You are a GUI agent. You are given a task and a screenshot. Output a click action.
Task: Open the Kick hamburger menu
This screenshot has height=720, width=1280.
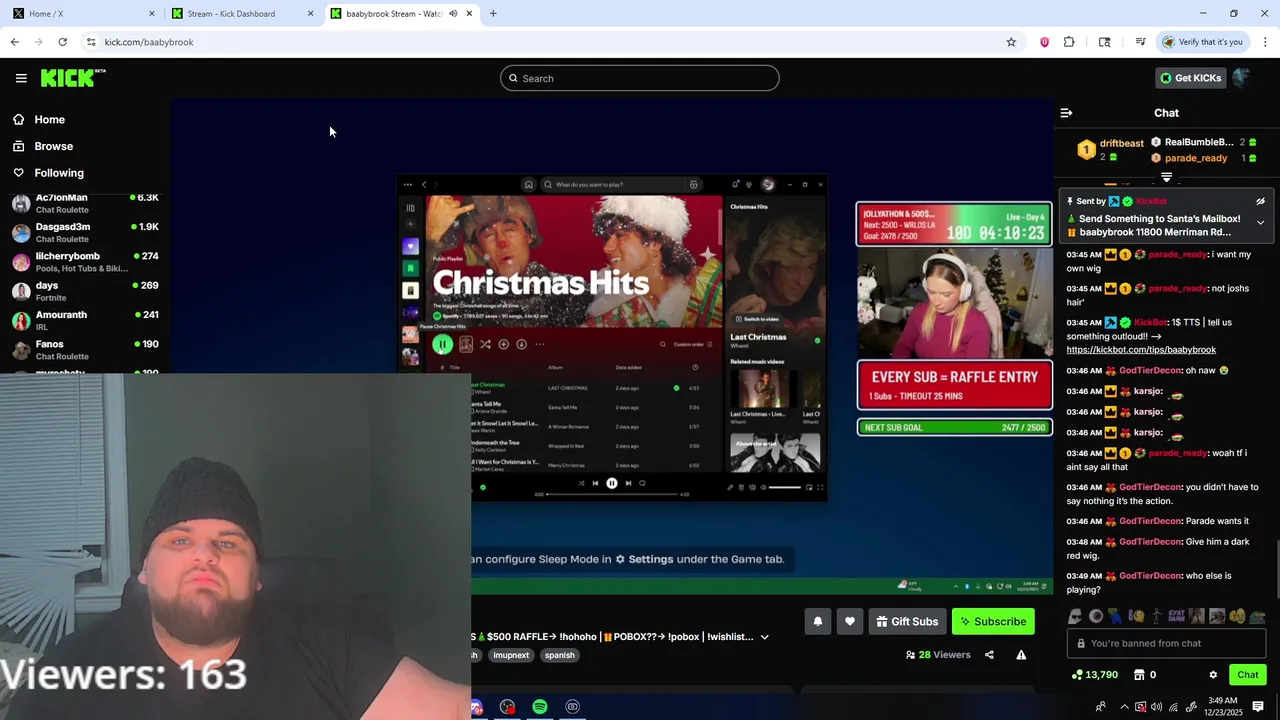tap(21, 78)
